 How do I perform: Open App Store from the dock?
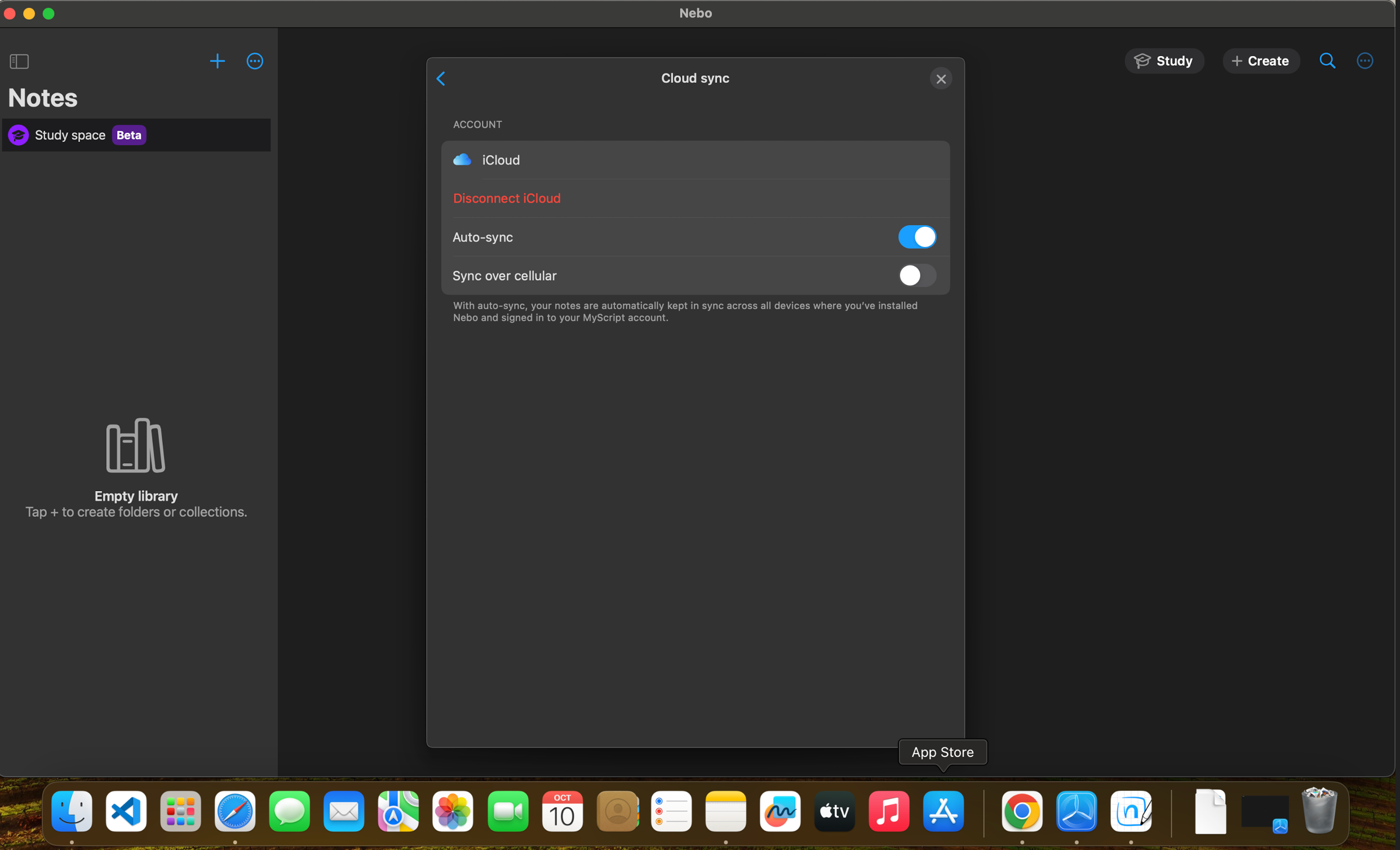(942, 811)
